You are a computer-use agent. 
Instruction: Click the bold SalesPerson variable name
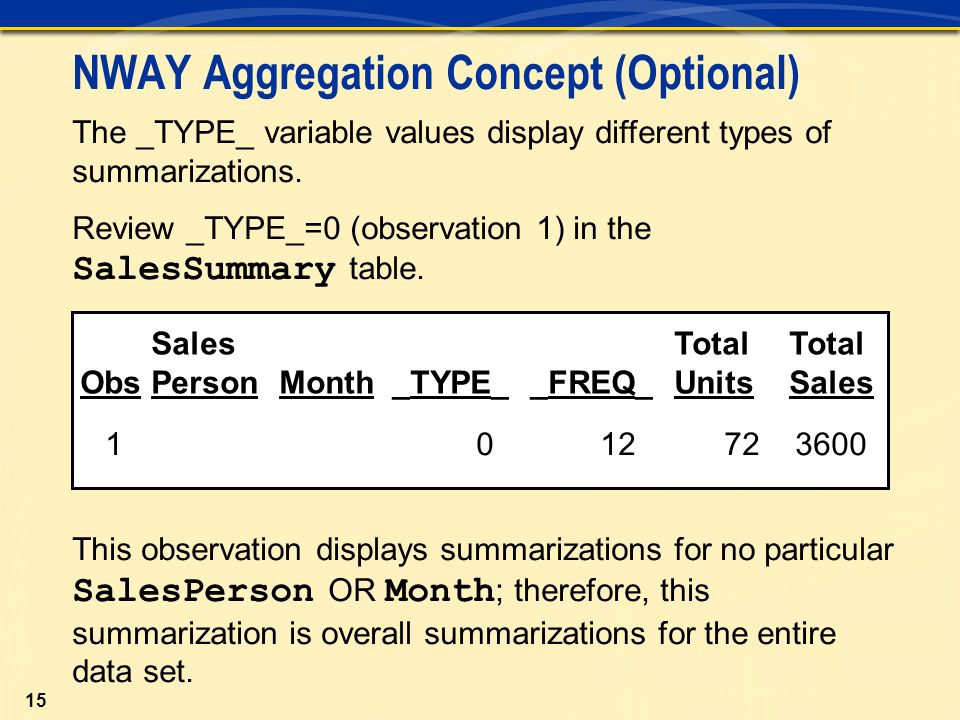click(x=193, y=590)
